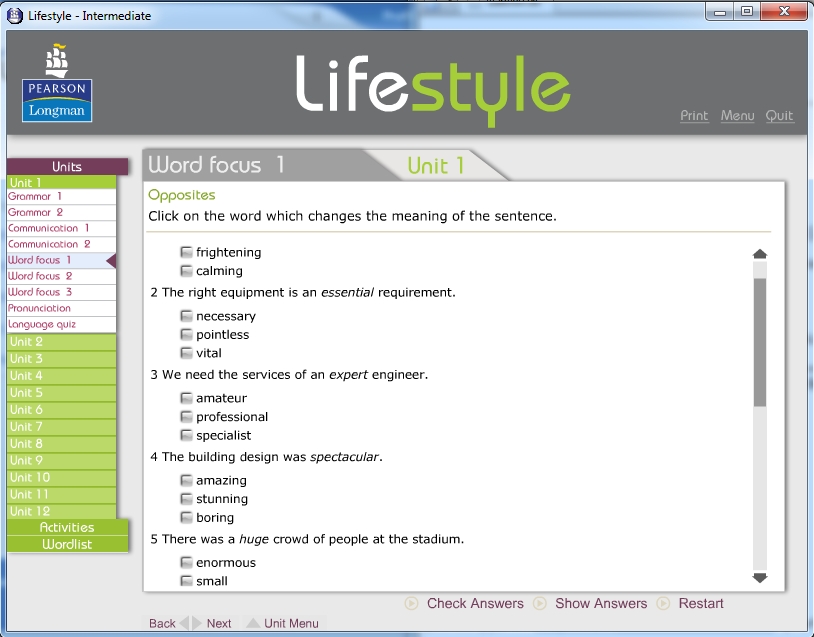Image resolution: width=814 pixels, height=637 pixels.
Task: Click the Back label
Action: [162, 624]
